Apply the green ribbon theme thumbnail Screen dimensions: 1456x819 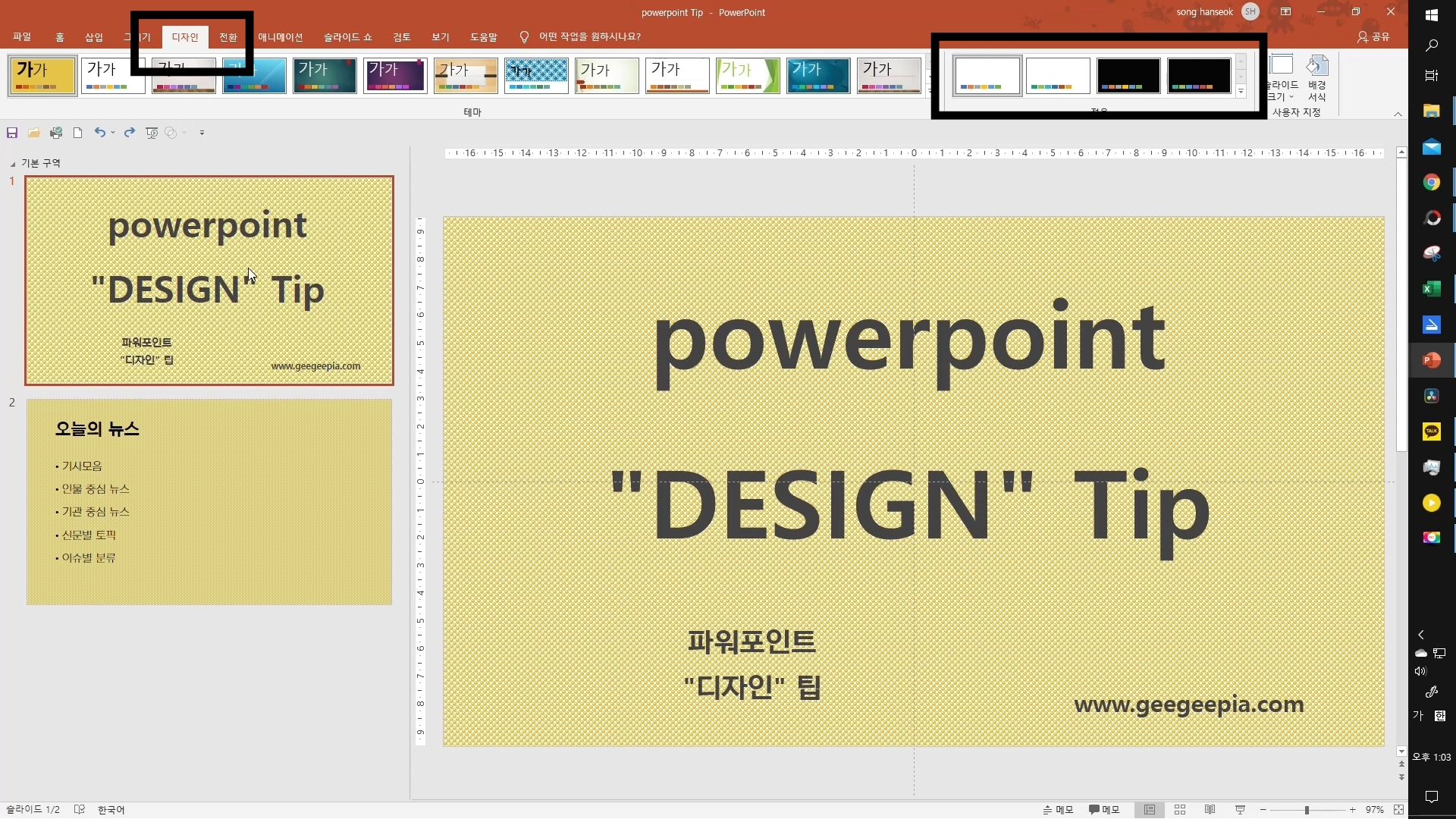coord(748,76)
